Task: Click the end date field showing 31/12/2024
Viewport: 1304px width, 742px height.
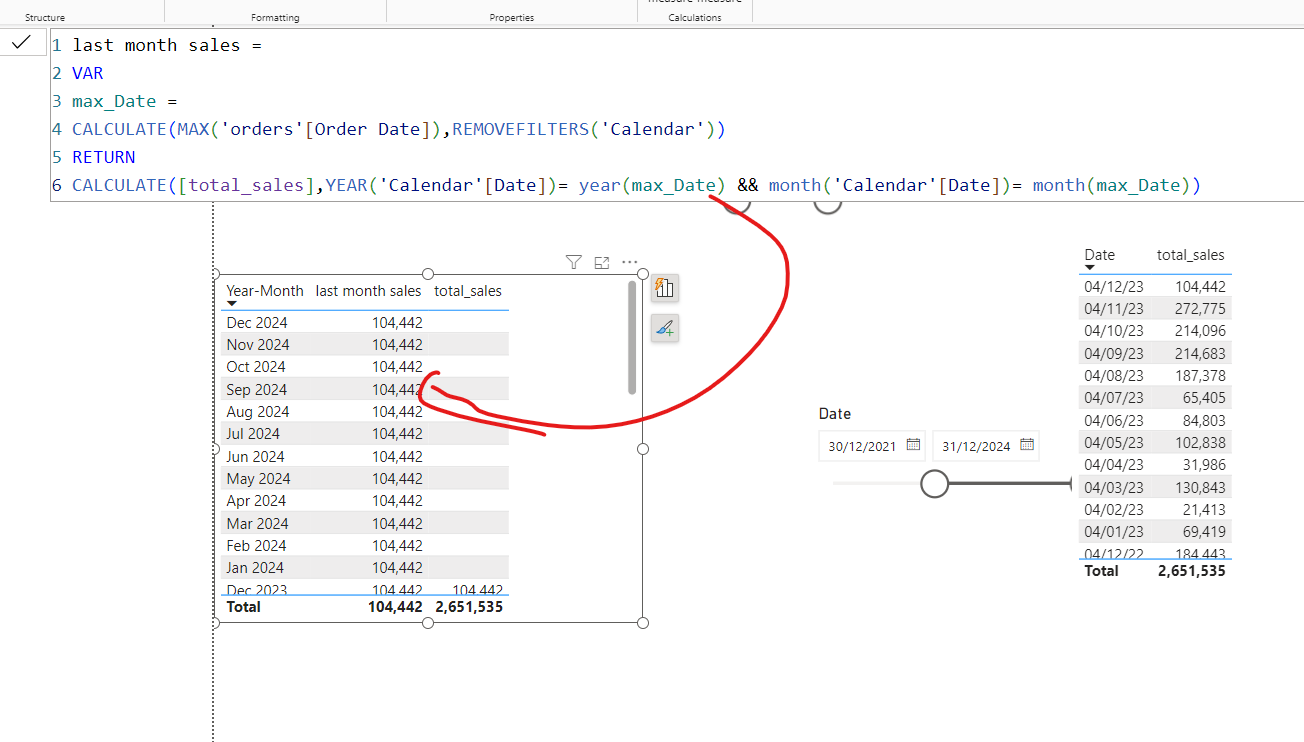Action: click(985, 446)
